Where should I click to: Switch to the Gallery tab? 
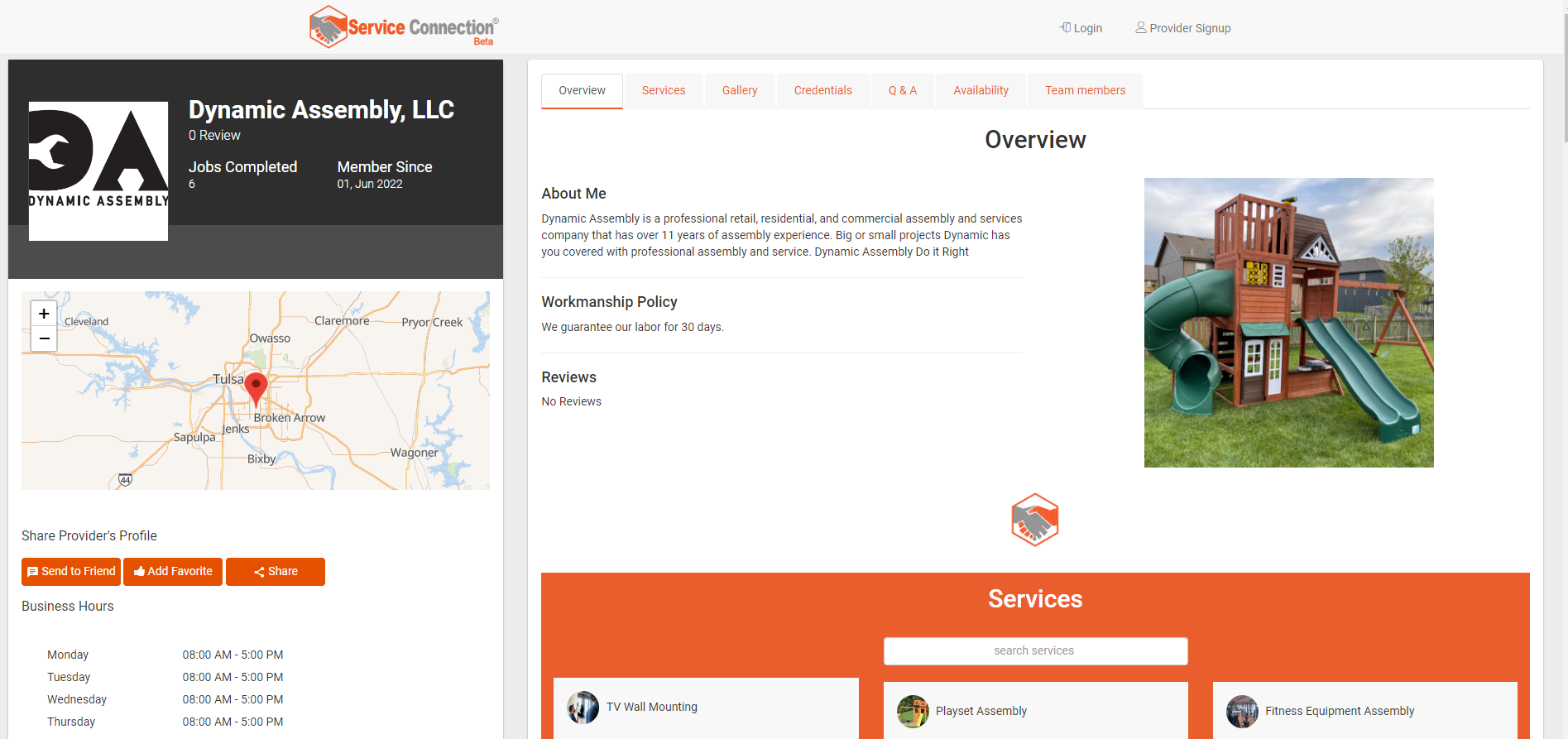pos(739,91)
